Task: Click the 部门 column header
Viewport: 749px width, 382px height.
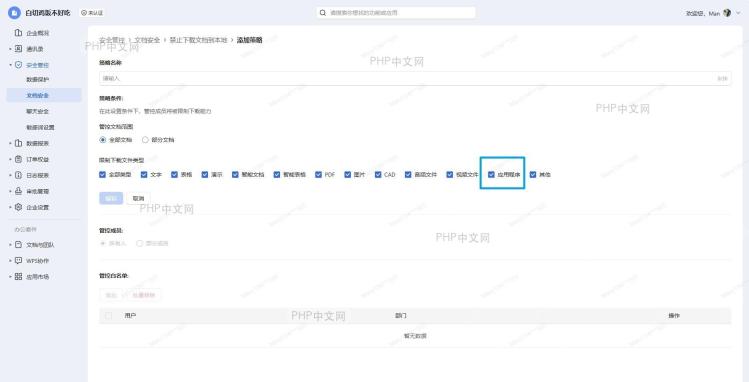Action: [401, 316]
